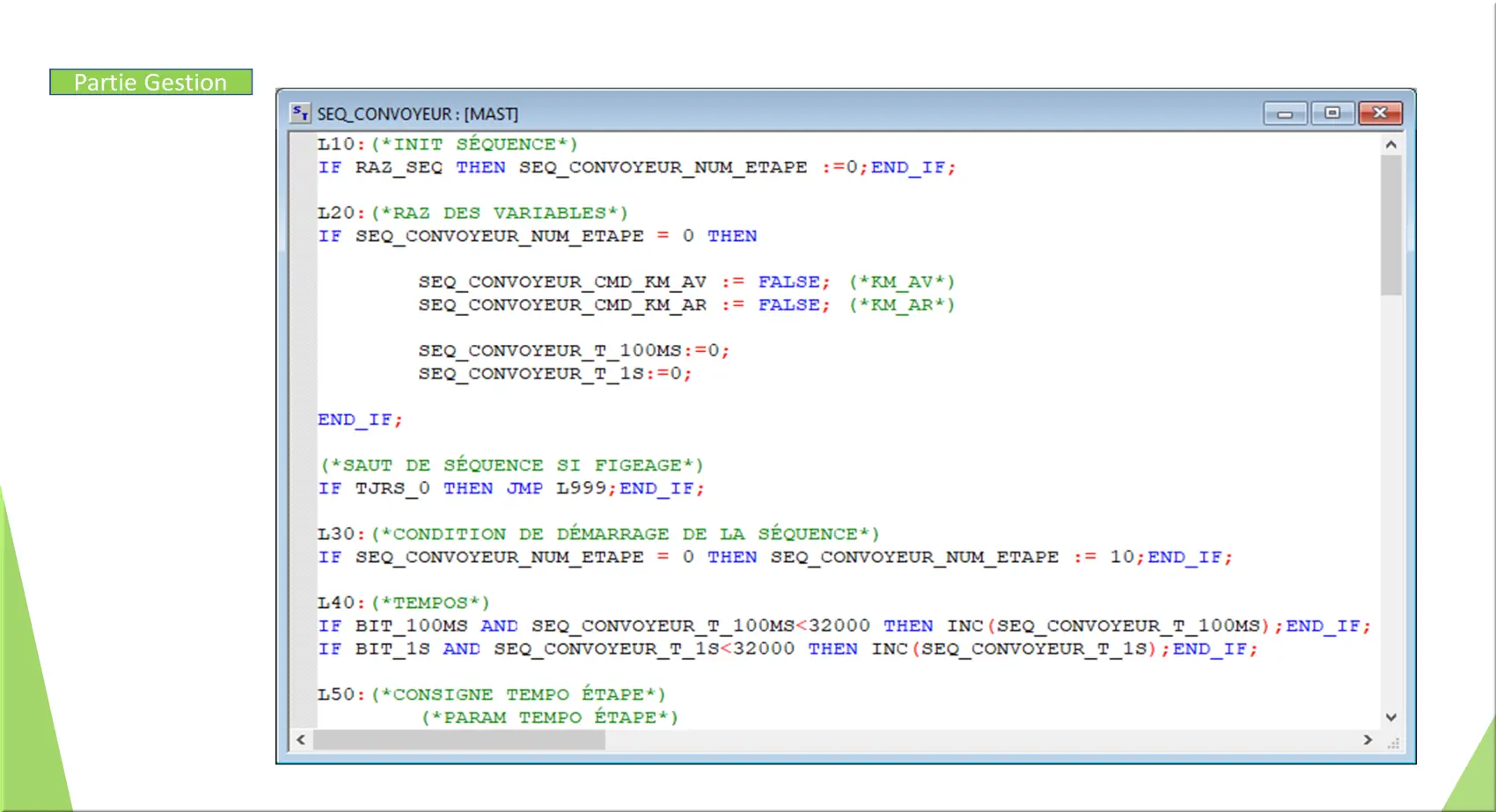Screen dimensions: 1496x812
Task: Click the vertical scrollbar thumb
Action: pyautogui.click(x=1390, y=225)
